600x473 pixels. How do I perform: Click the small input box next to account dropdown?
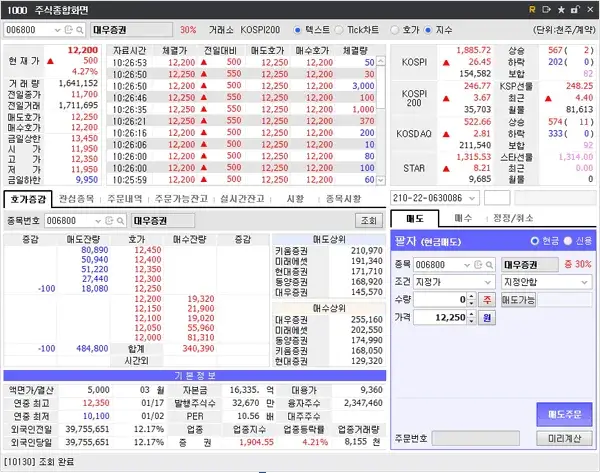click(497, 198)
